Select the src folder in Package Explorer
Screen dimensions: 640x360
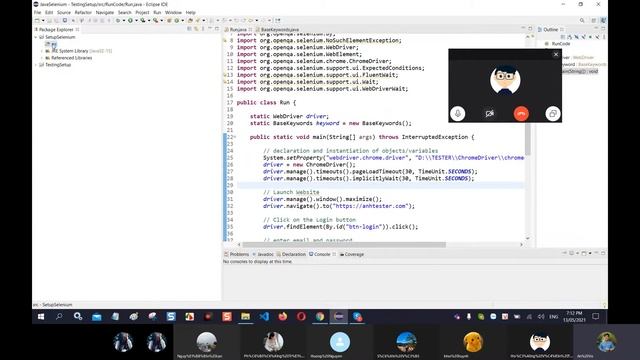[x=51, y=44]
